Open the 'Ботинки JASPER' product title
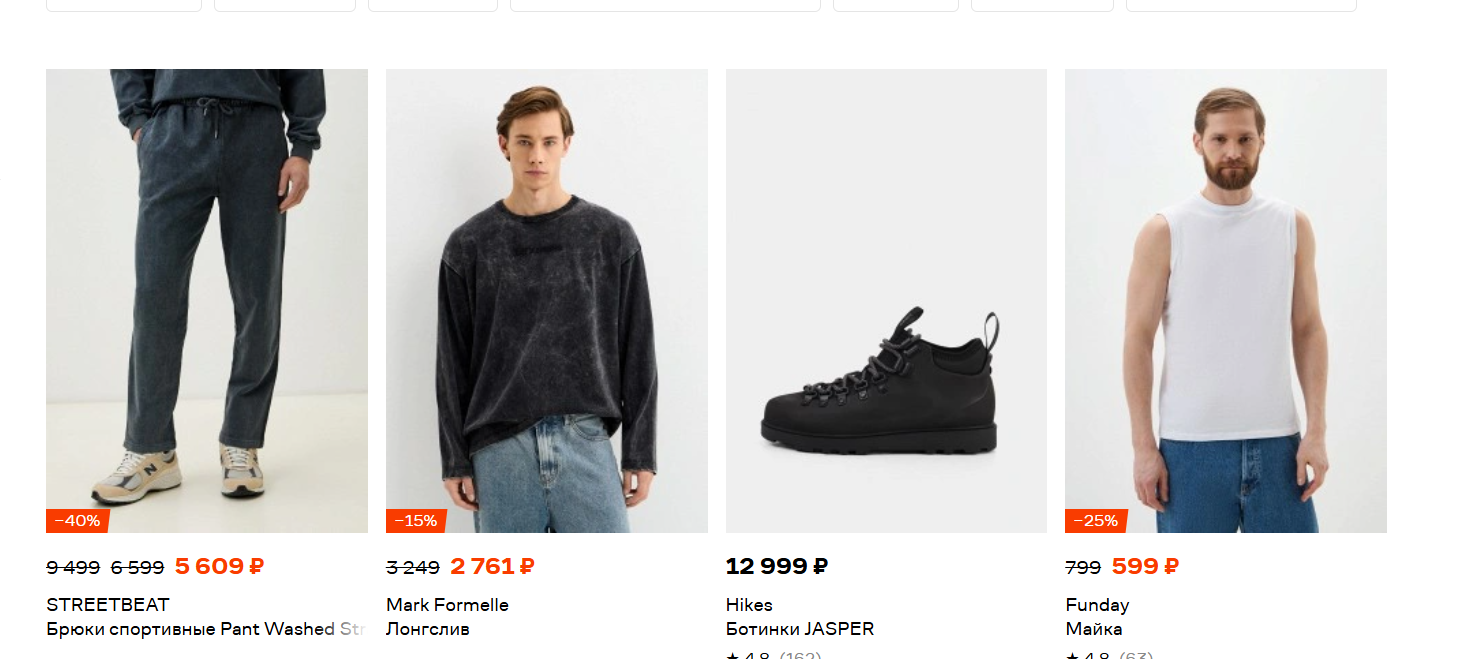The image size is (1484, 659). 799,629
